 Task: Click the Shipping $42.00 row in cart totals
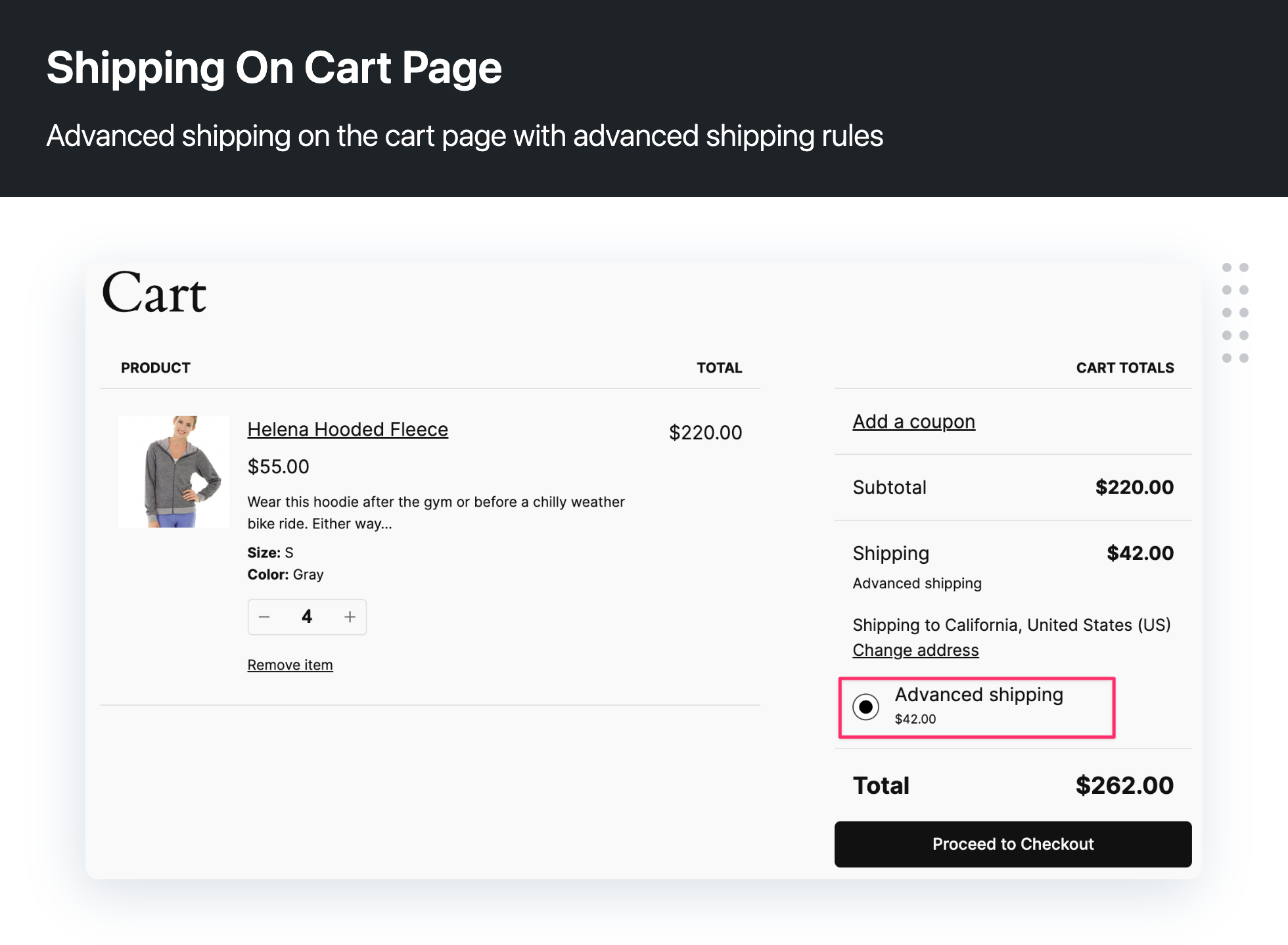pyautogui.click(x=1012, y=553)
